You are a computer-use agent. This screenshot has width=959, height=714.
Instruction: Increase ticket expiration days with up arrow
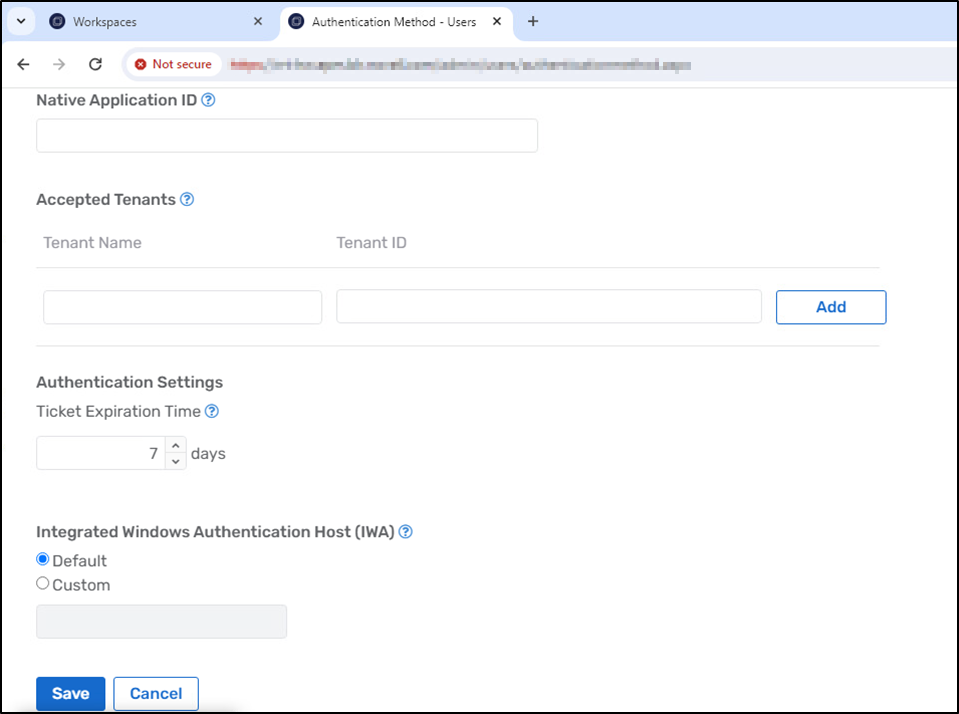point(176,445)
